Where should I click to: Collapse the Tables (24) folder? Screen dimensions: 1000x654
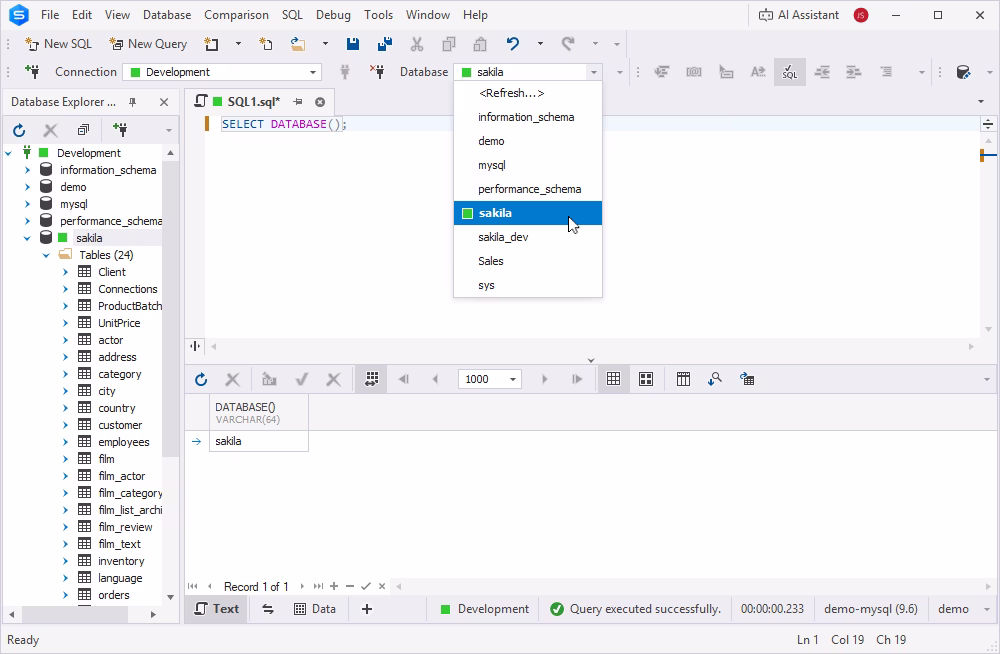(x=46, y=255)
